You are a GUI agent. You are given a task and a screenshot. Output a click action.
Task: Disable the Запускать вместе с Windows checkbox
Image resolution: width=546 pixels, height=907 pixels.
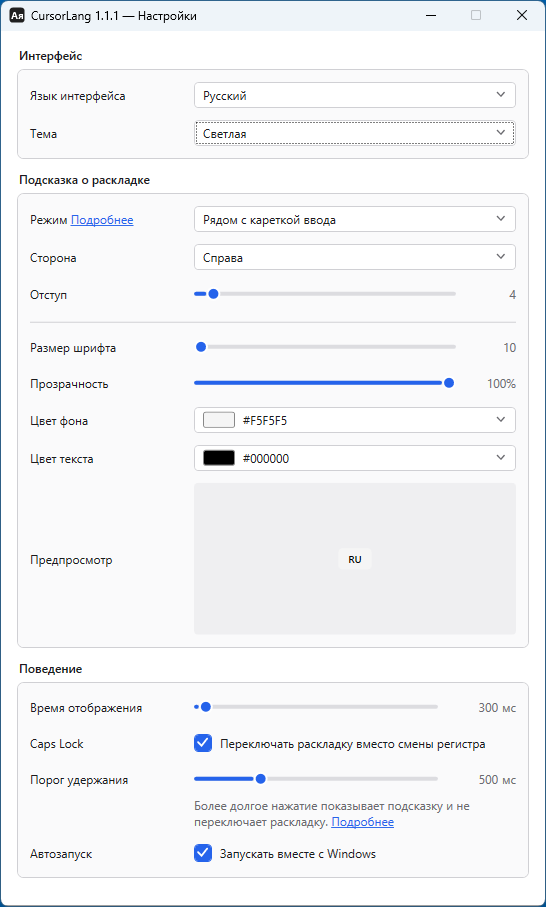click(202, 853)
